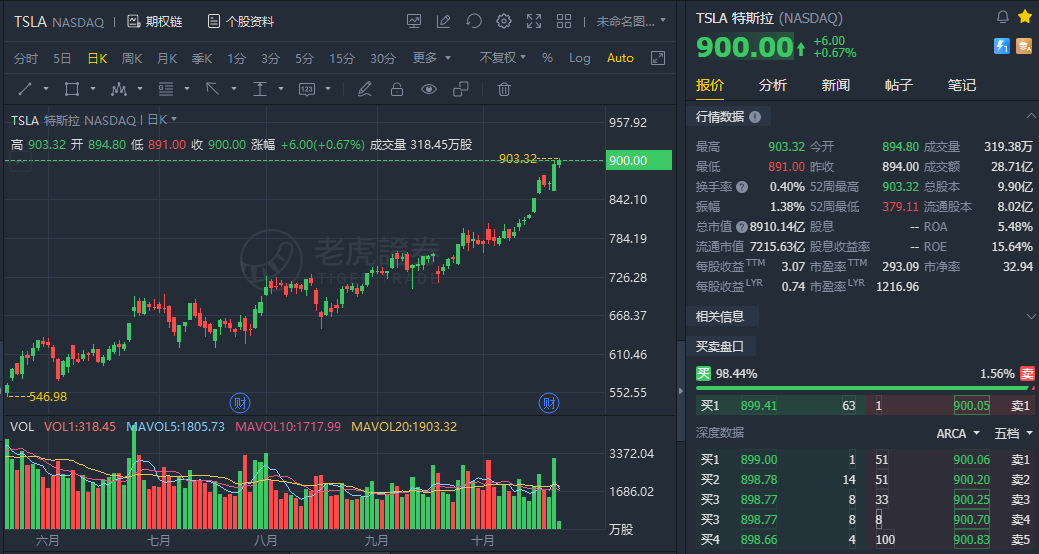The image size is (1039, 554).
Task: Open the ARCA exchange dropdown
Action: [959, 433]
